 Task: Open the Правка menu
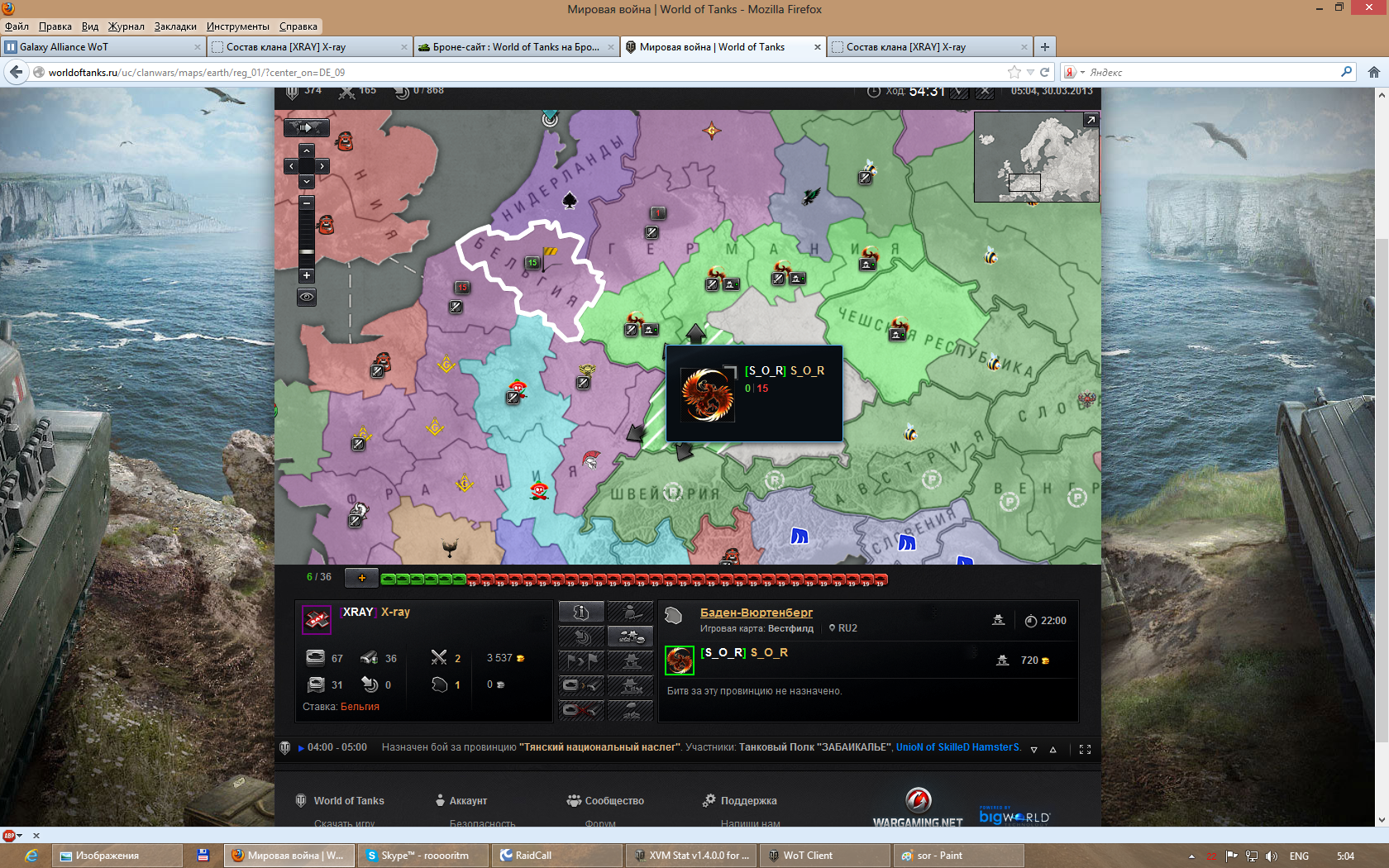point(55,26)
